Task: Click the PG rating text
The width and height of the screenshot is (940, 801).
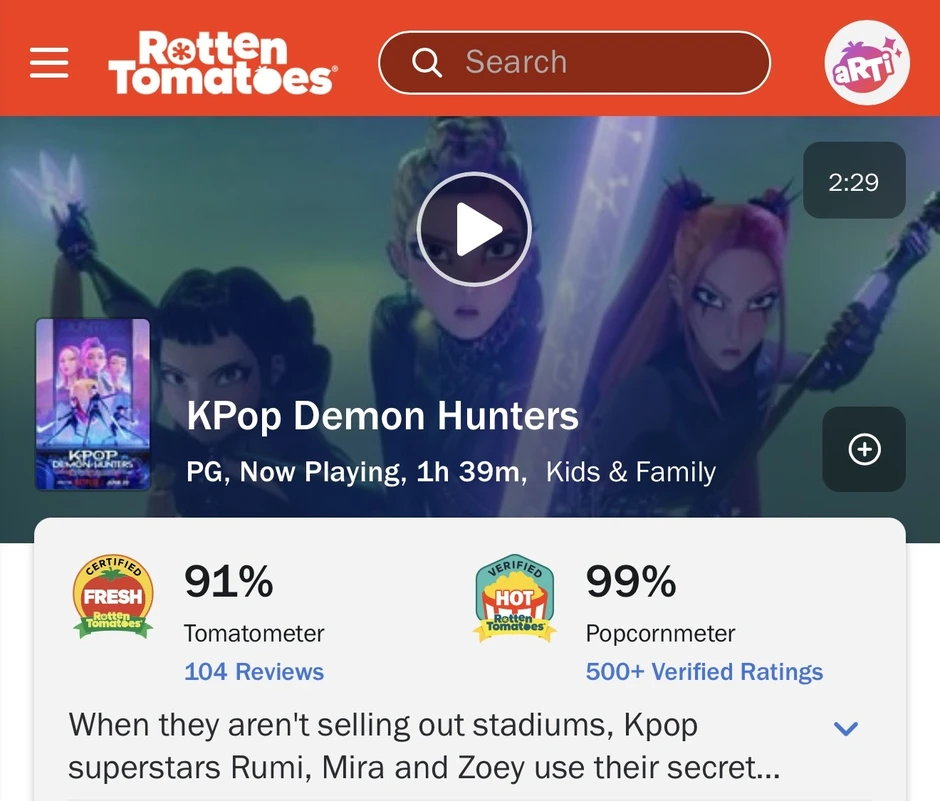Action: pos(200,471)
